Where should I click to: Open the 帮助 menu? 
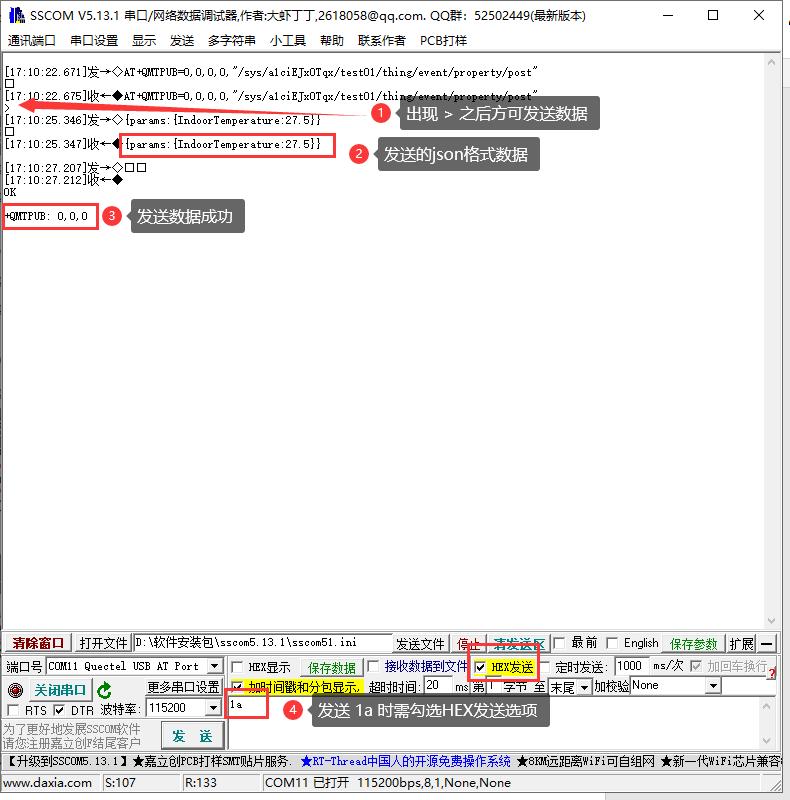coord(332,40)
